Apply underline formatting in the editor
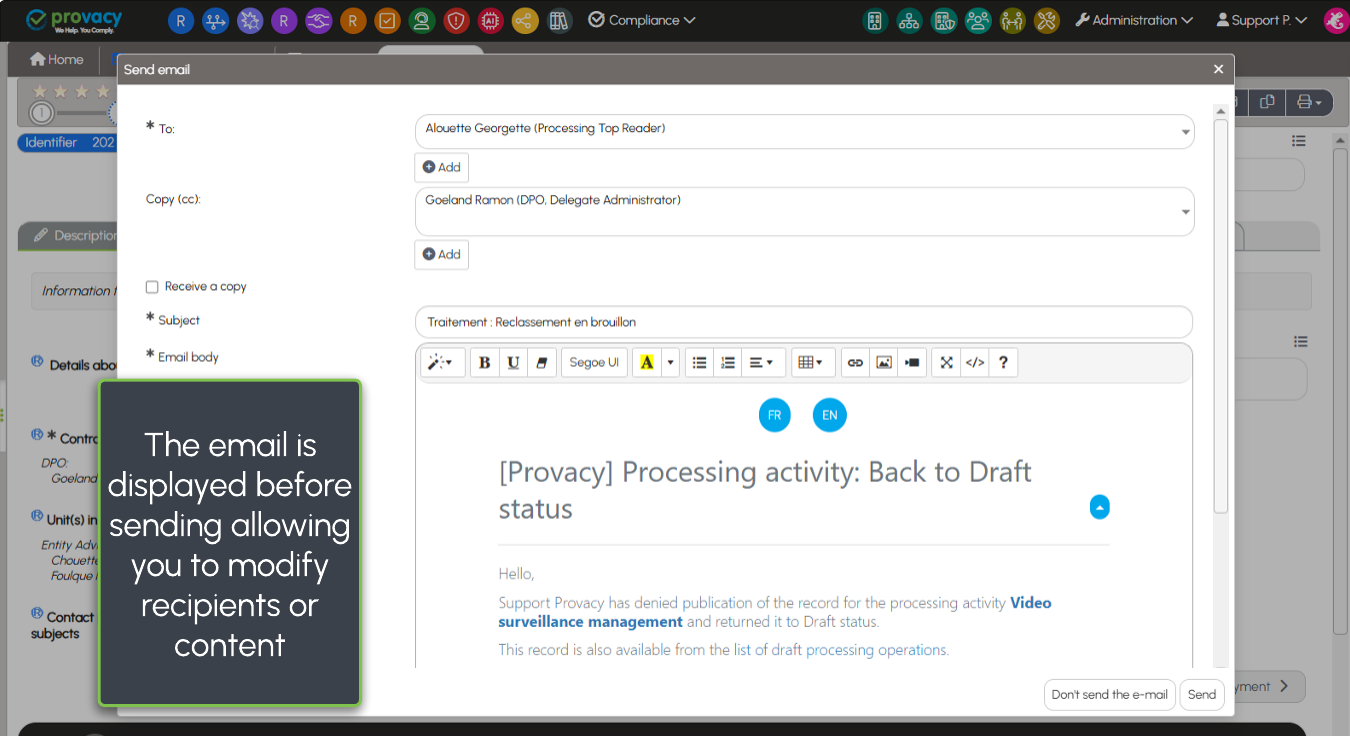1350x736 pixels. pos(513,363)
